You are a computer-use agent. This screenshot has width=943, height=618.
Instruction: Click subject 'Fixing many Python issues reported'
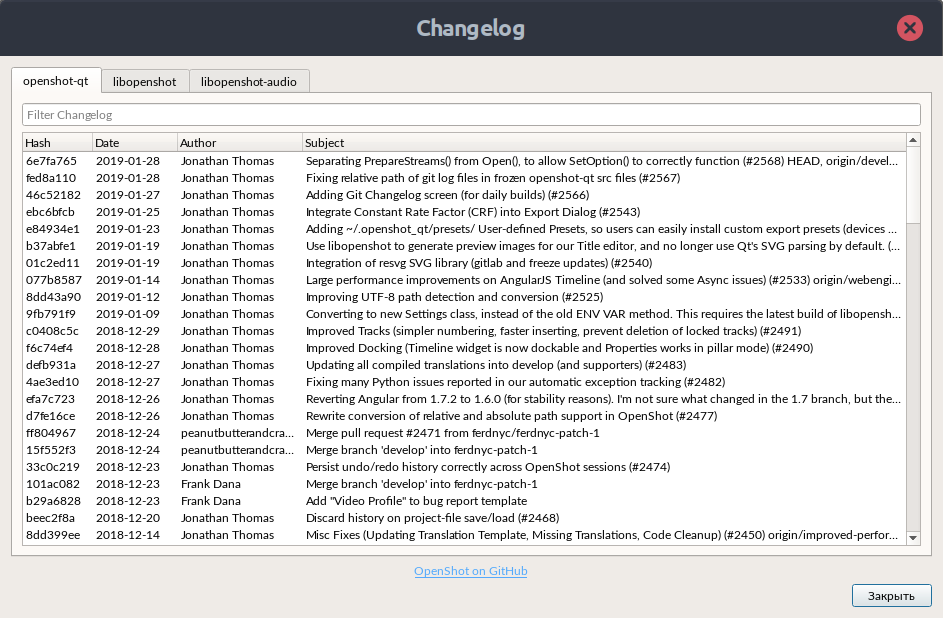tap(515, 382)
